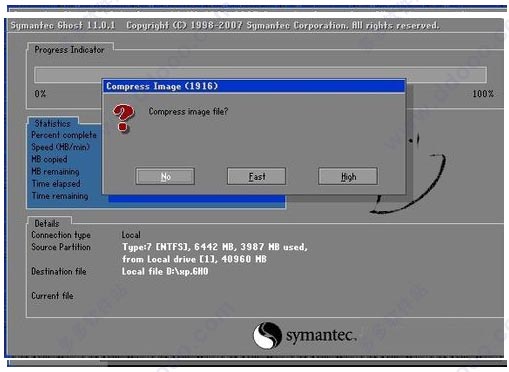Click the 'Statistics' heading
Viewport: 509px width, 372px height.
pos(52,123)
